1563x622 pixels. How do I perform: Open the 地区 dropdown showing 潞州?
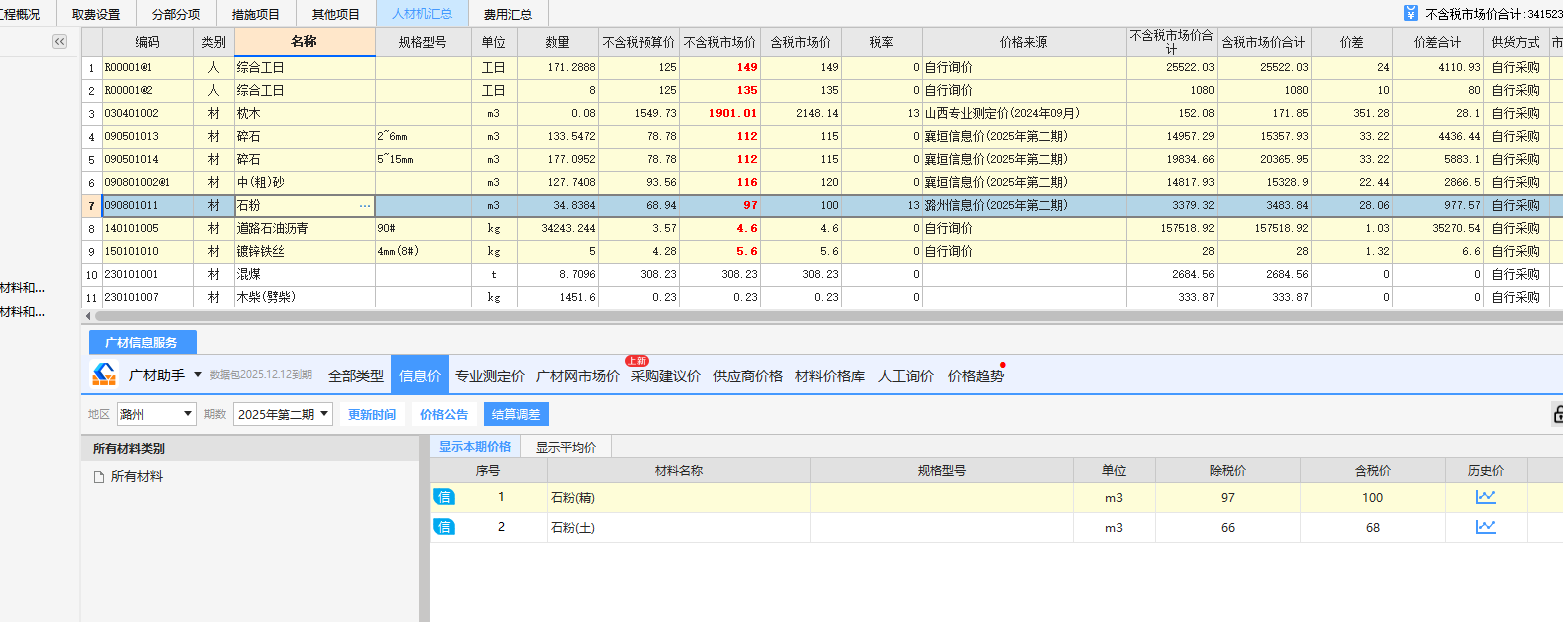pos(156,414)
